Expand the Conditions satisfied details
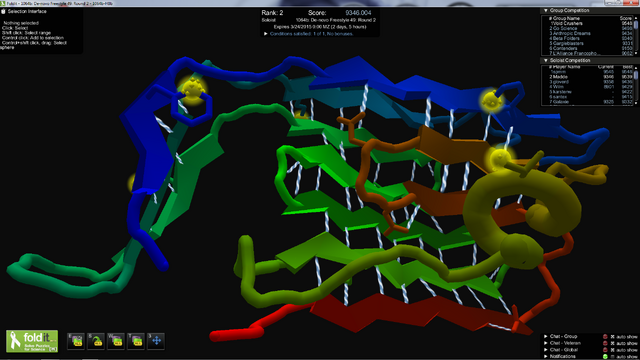 (266, 34)
